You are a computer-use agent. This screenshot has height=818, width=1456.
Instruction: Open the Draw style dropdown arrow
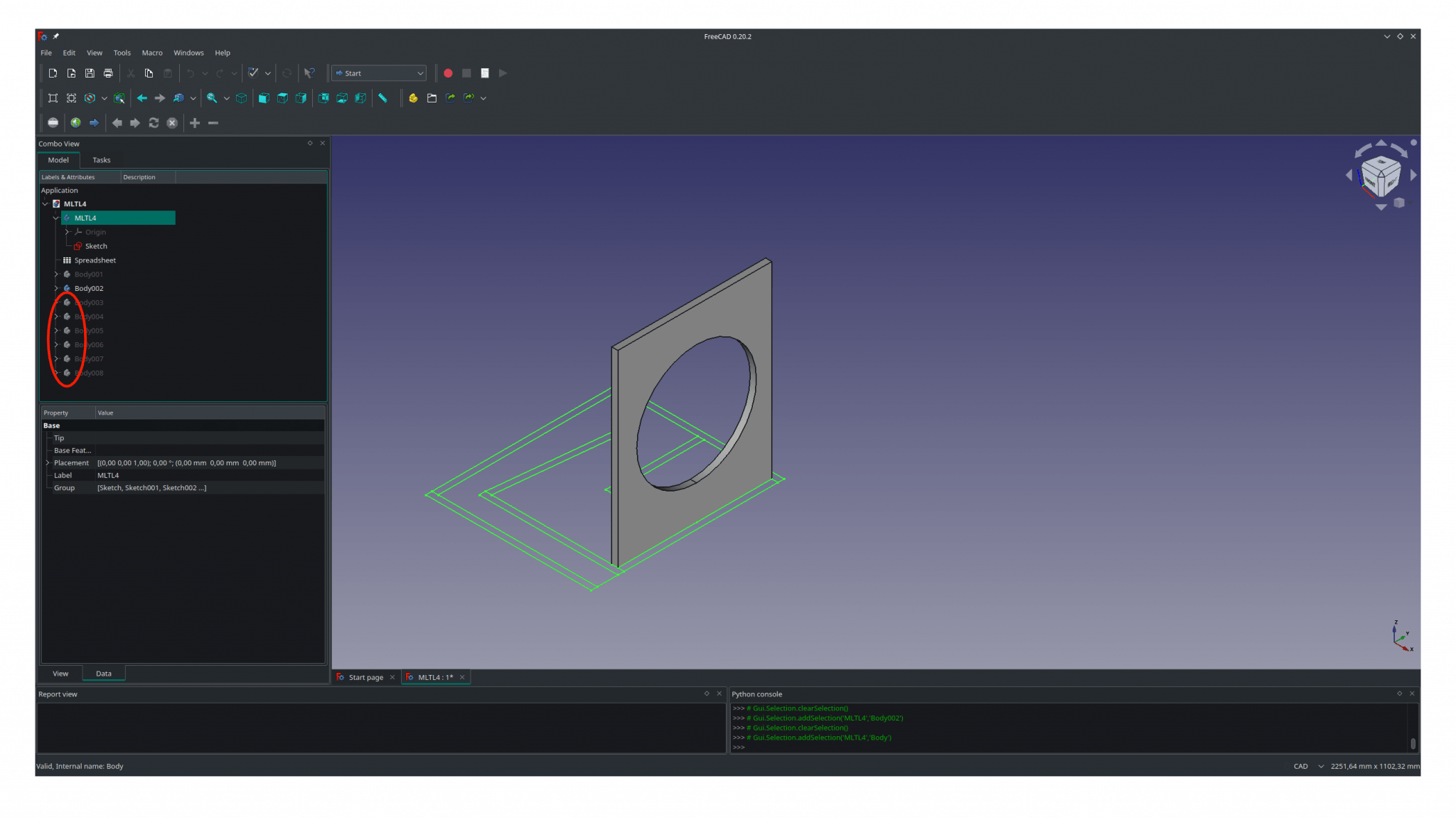104,98
